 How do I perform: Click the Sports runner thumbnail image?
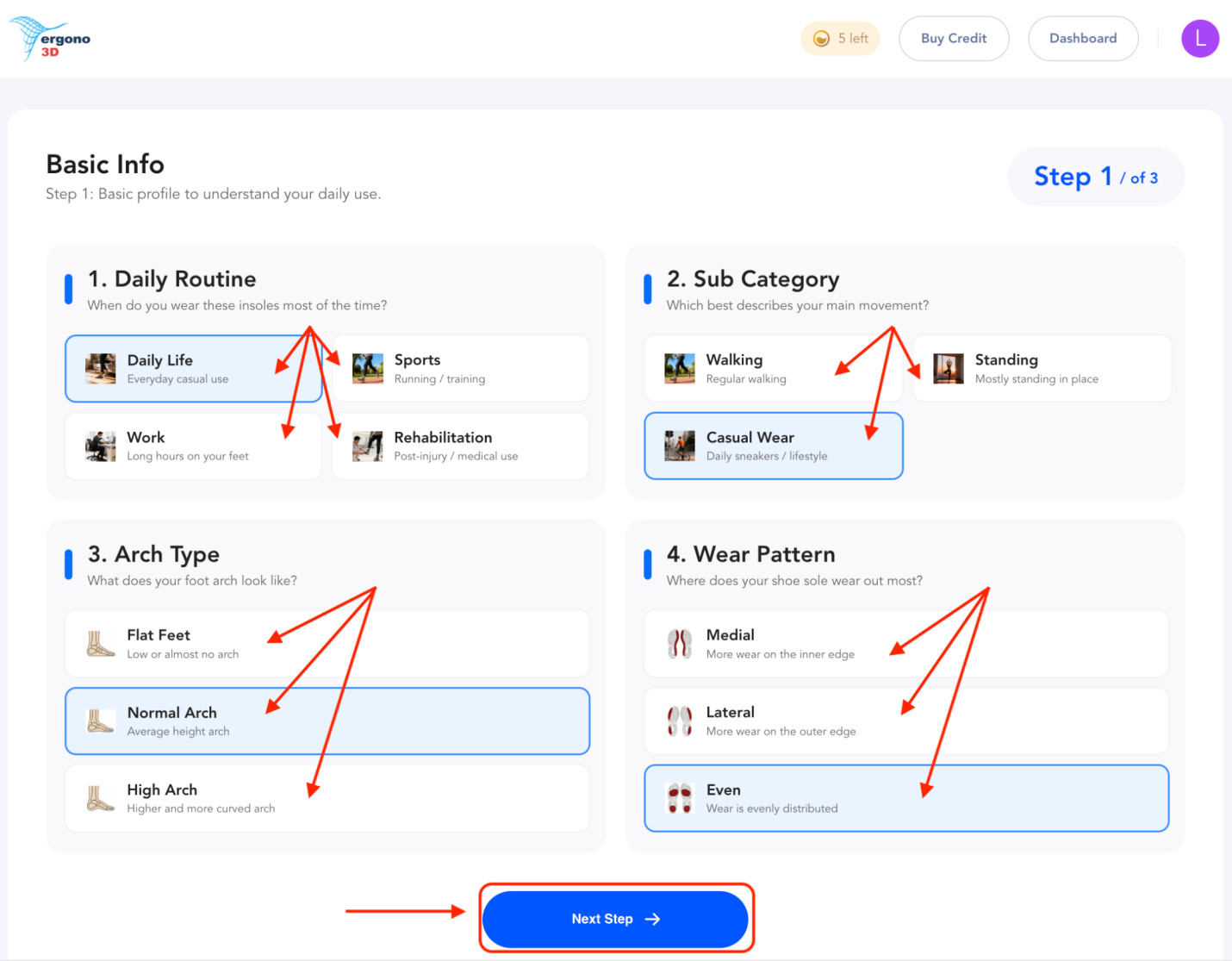[x=368, y=369]
